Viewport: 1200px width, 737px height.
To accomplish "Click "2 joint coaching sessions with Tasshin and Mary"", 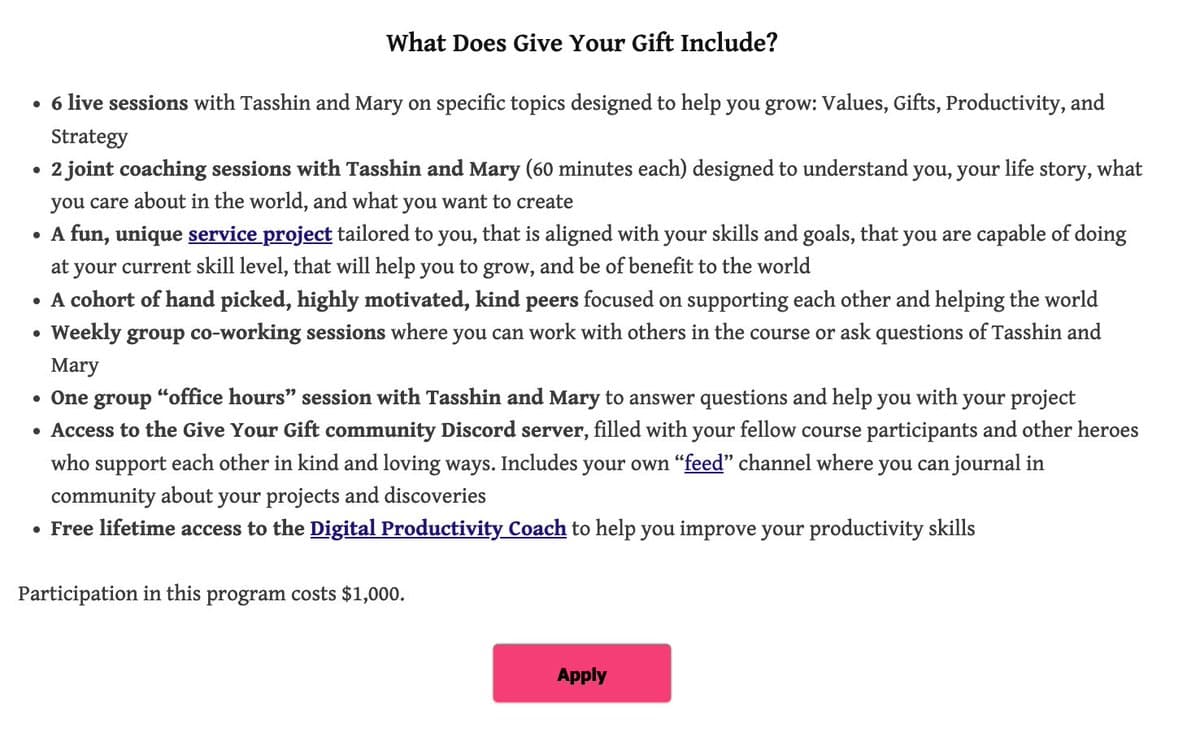I will click(285, 169).
